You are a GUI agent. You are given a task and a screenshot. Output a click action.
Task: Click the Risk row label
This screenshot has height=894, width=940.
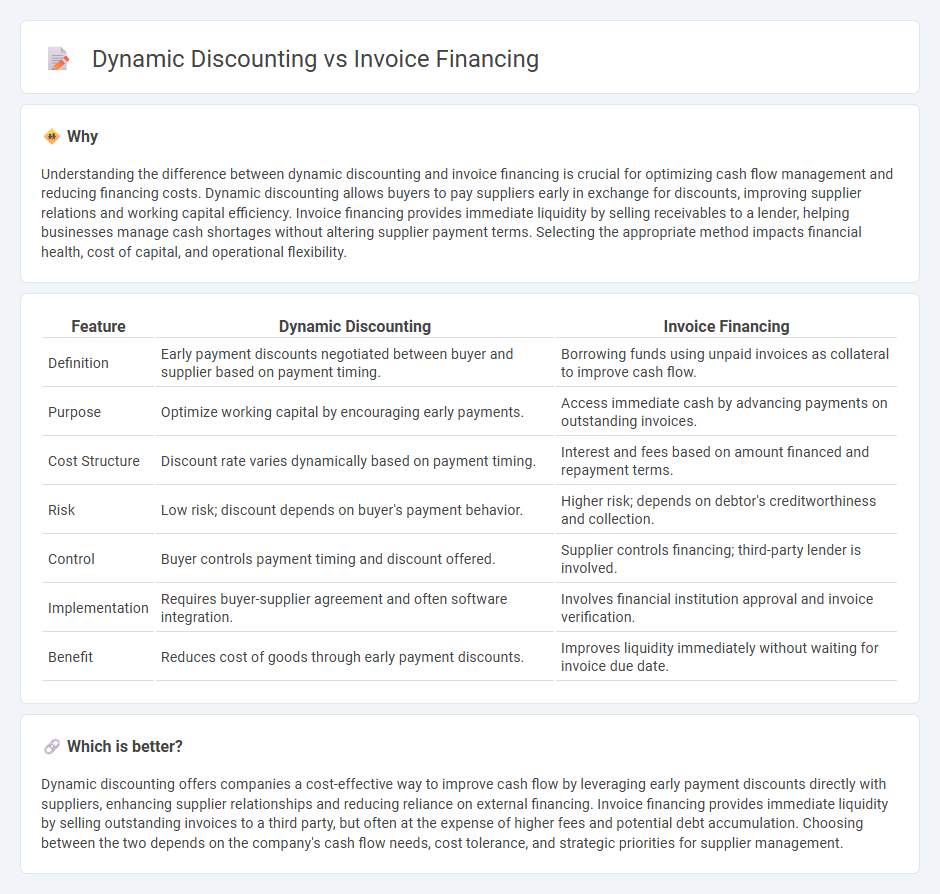[61, 510]
